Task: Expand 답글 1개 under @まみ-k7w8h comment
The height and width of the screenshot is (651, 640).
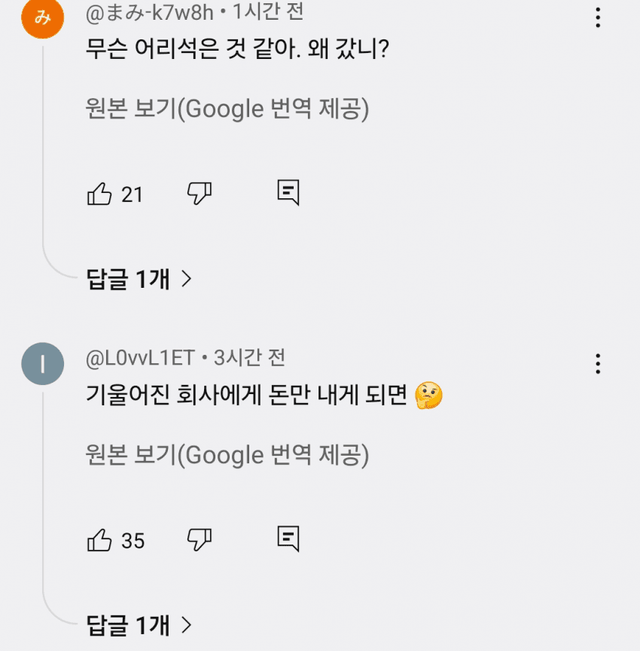Action: point(139,279)
